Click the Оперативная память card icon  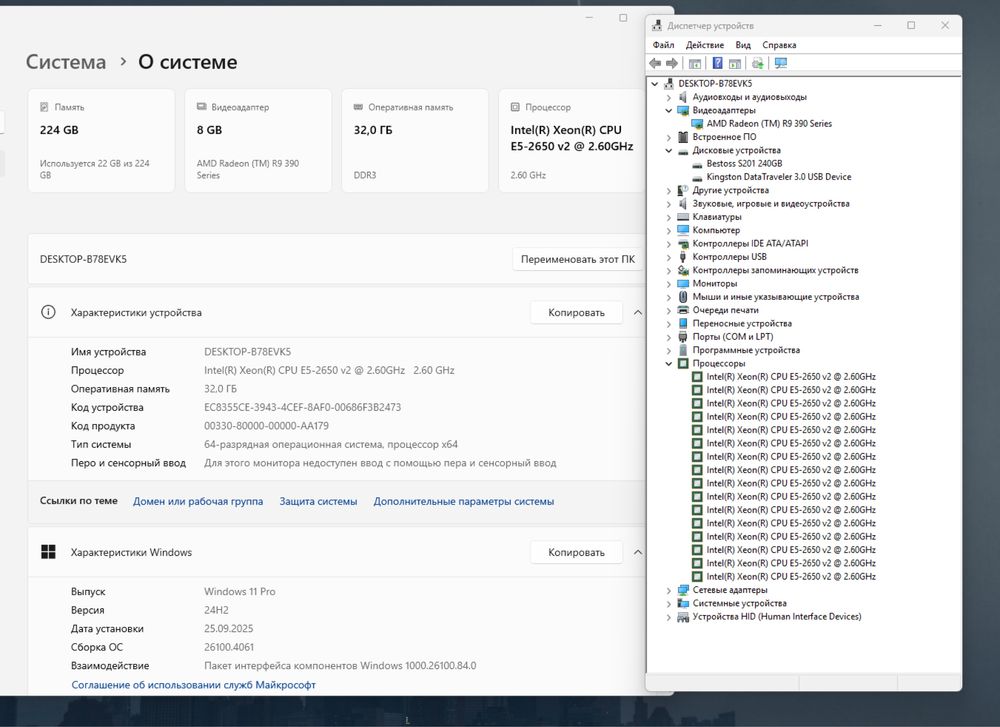click(x=358, y=107)
